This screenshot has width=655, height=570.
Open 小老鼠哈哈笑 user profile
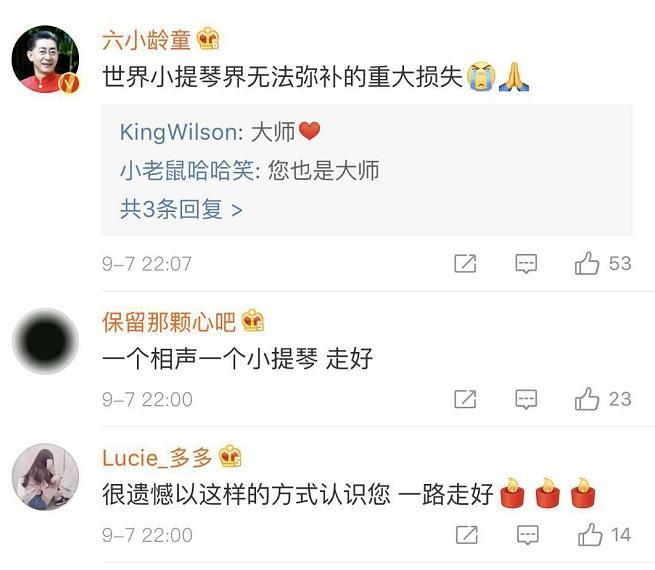tap(186, 171)
